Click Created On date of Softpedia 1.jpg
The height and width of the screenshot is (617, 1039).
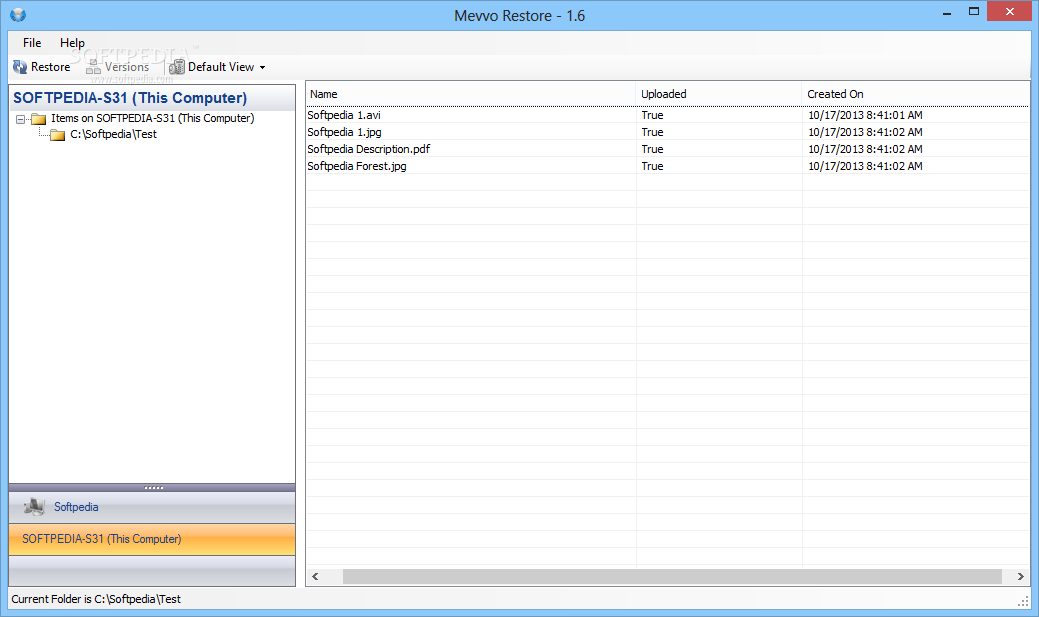[x=865, y=132]
